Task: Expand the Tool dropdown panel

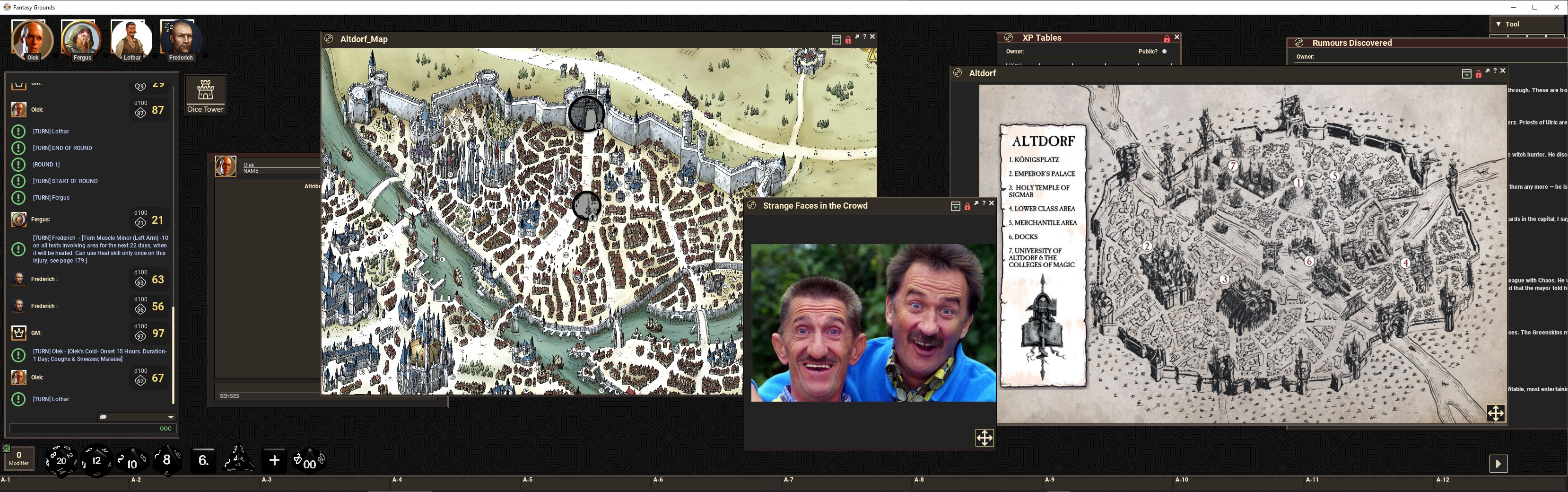Action: point(1526,24)
